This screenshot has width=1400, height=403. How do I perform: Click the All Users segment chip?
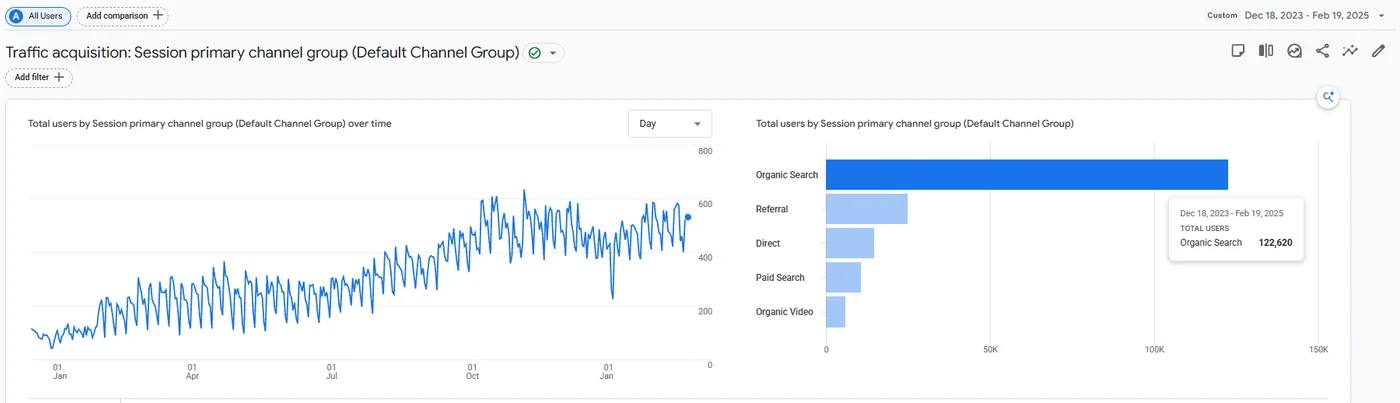(x=39, y=16)
